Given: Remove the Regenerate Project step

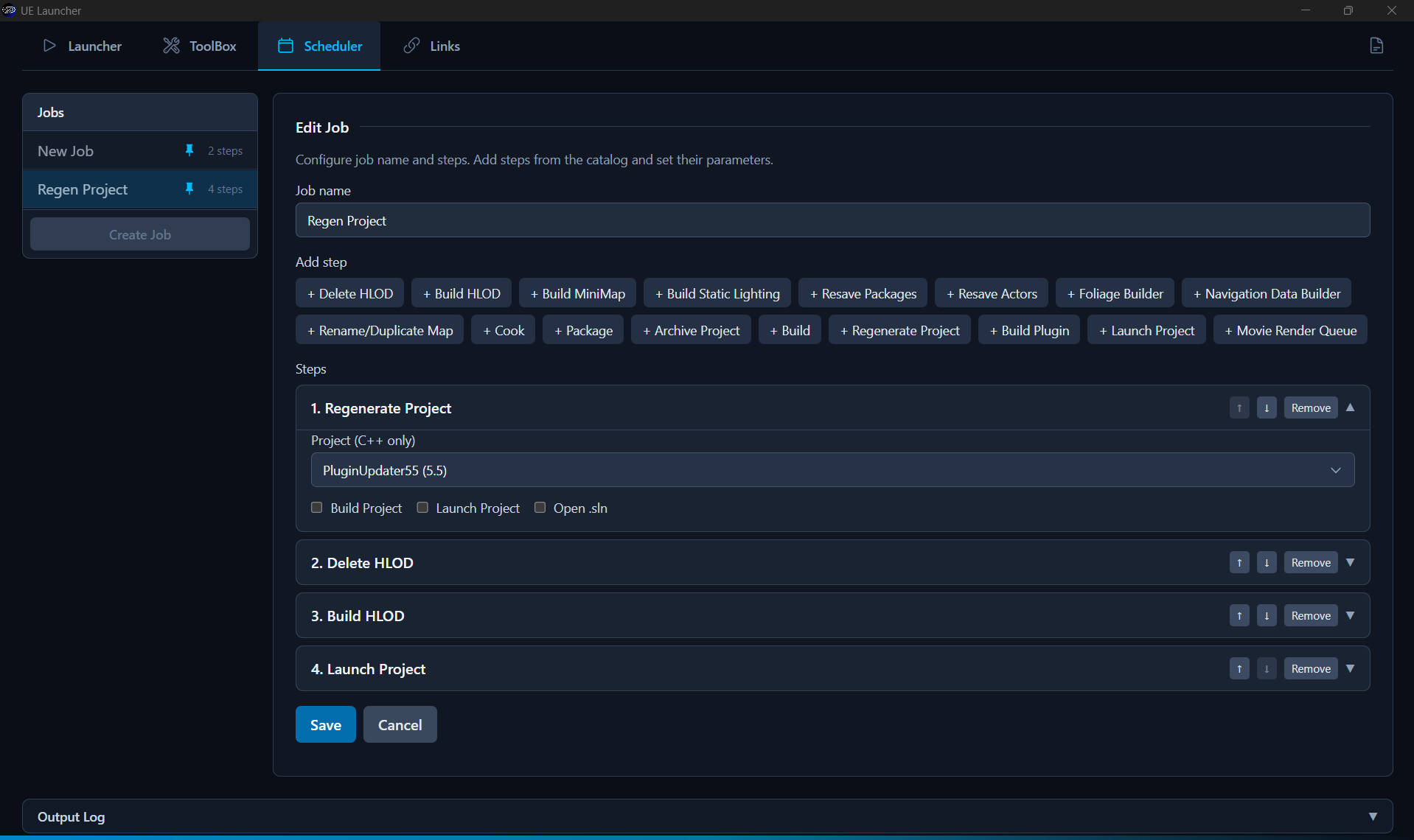Looking at the screenshot, I should coord(1311,407).
